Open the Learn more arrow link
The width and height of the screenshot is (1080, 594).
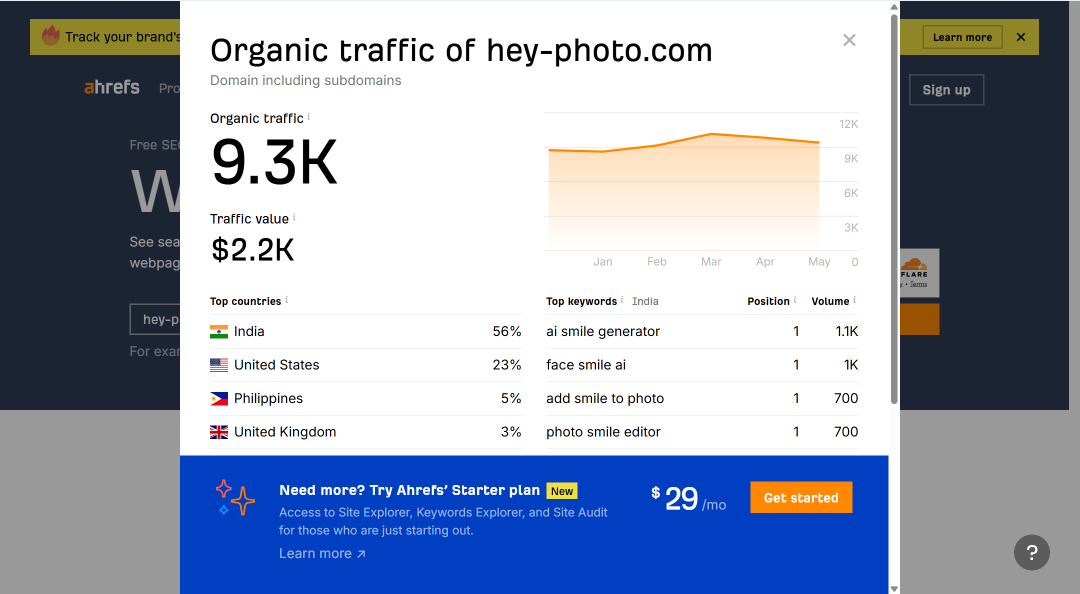click(322, 553)
